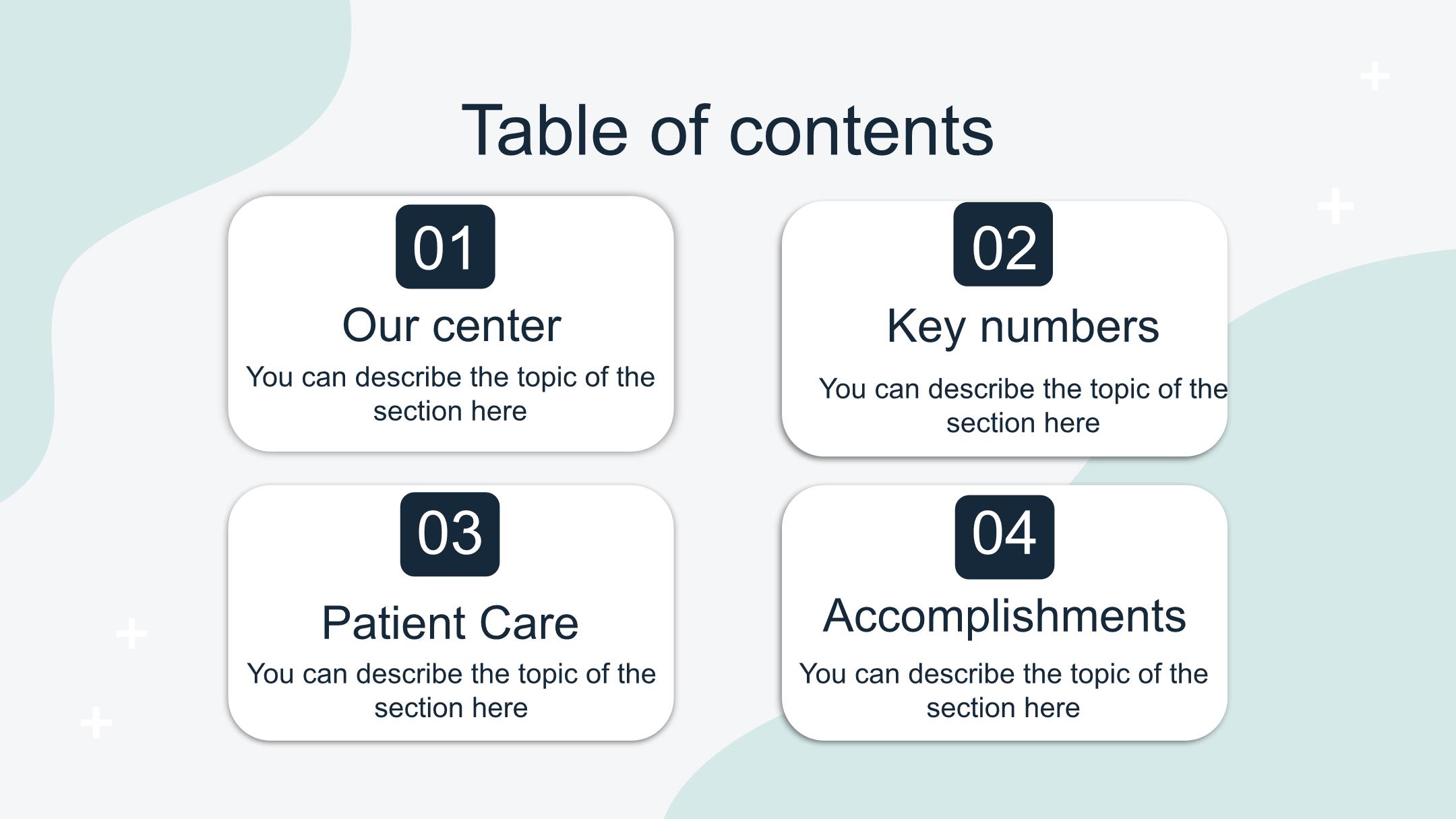The image size is (1456, 819).
Task: Open the Our center section heading
Action: [451, 325]
